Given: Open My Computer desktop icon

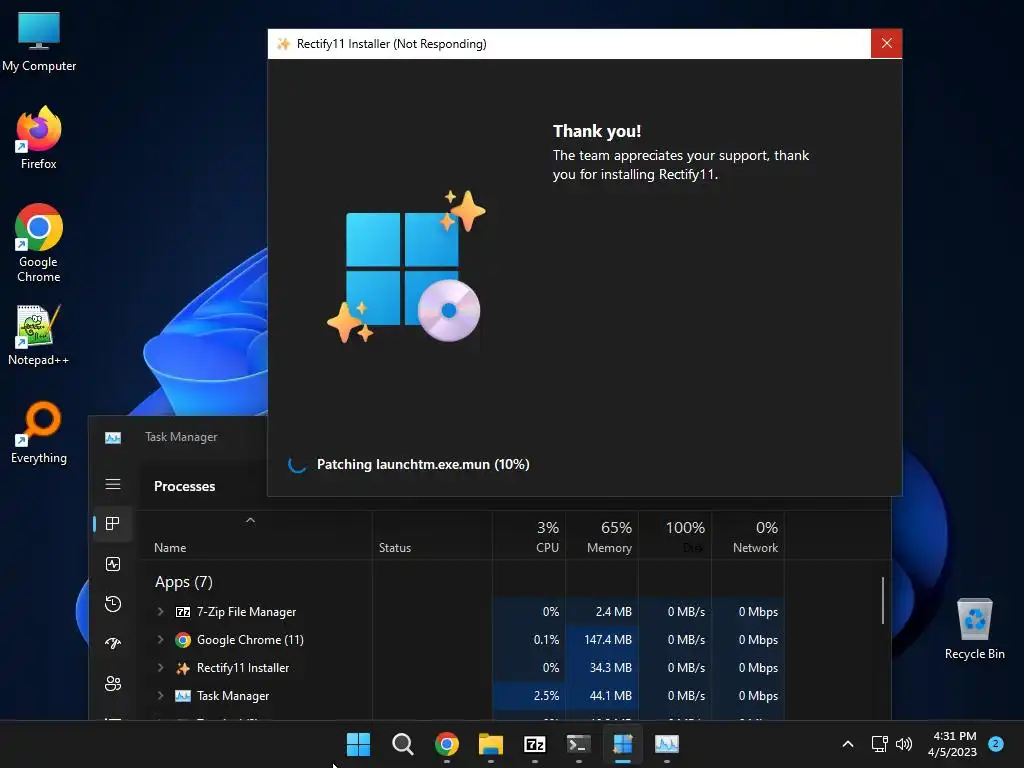Looking at the screenshot, I should [39, 41].
